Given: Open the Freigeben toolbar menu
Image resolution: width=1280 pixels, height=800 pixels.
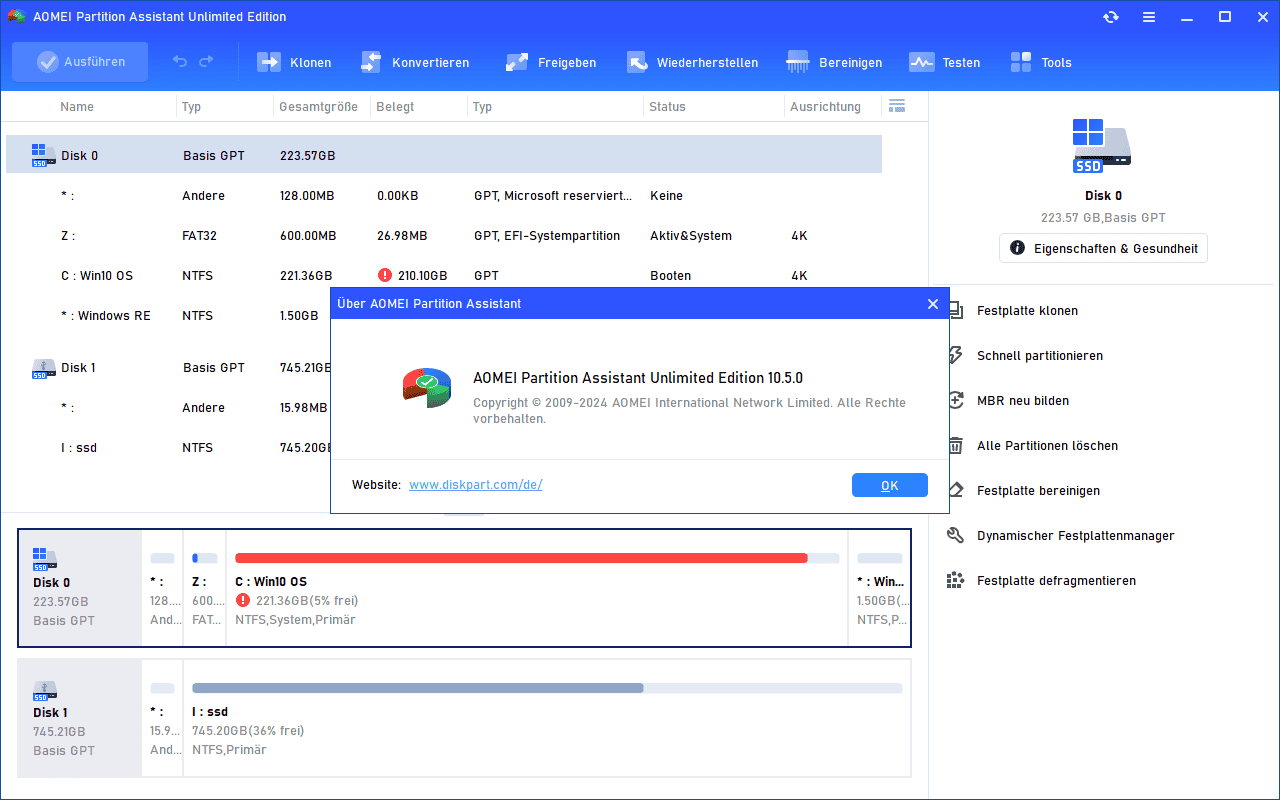Looking at the screenshot, I should coord(550,62).
